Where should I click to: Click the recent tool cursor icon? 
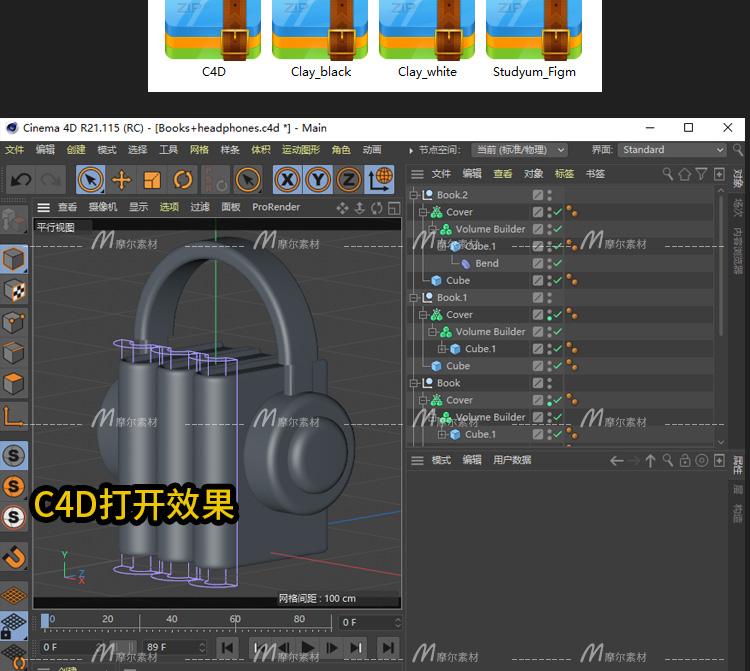pos(248,180)
